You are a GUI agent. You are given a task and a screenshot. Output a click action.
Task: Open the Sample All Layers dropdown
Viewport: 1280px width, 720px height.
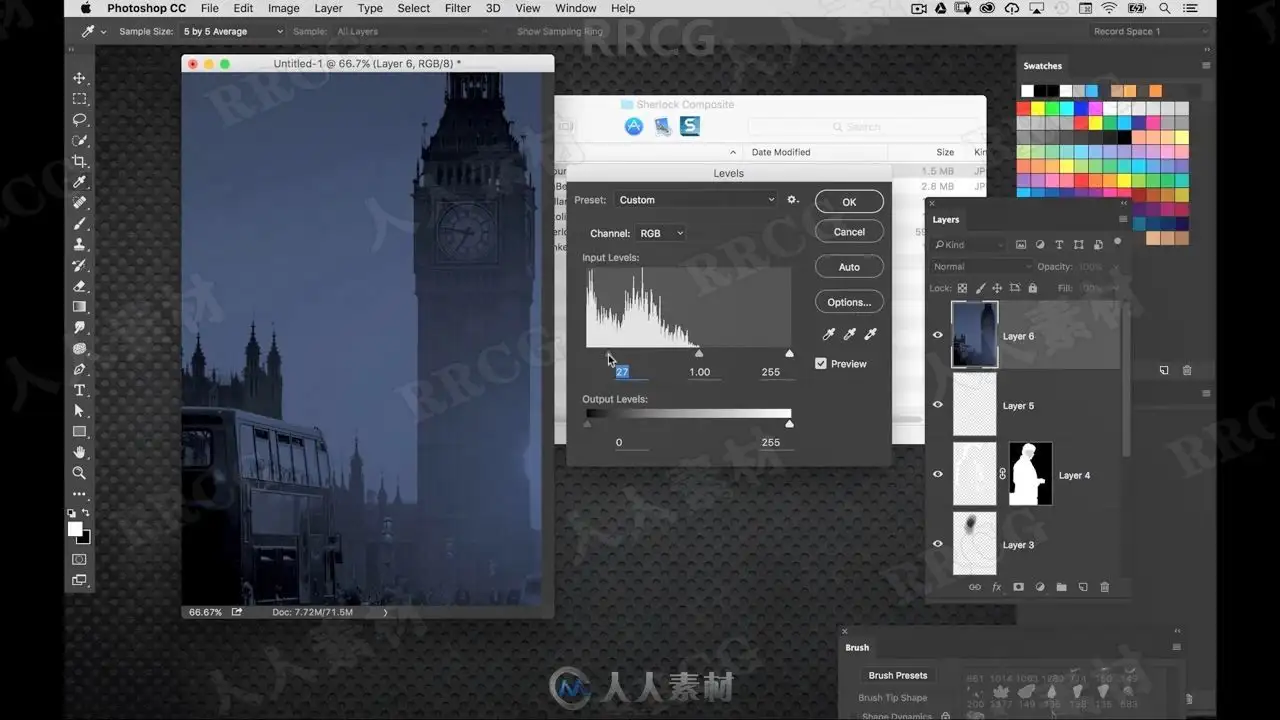pyautogui.click(x=411, y=32)
